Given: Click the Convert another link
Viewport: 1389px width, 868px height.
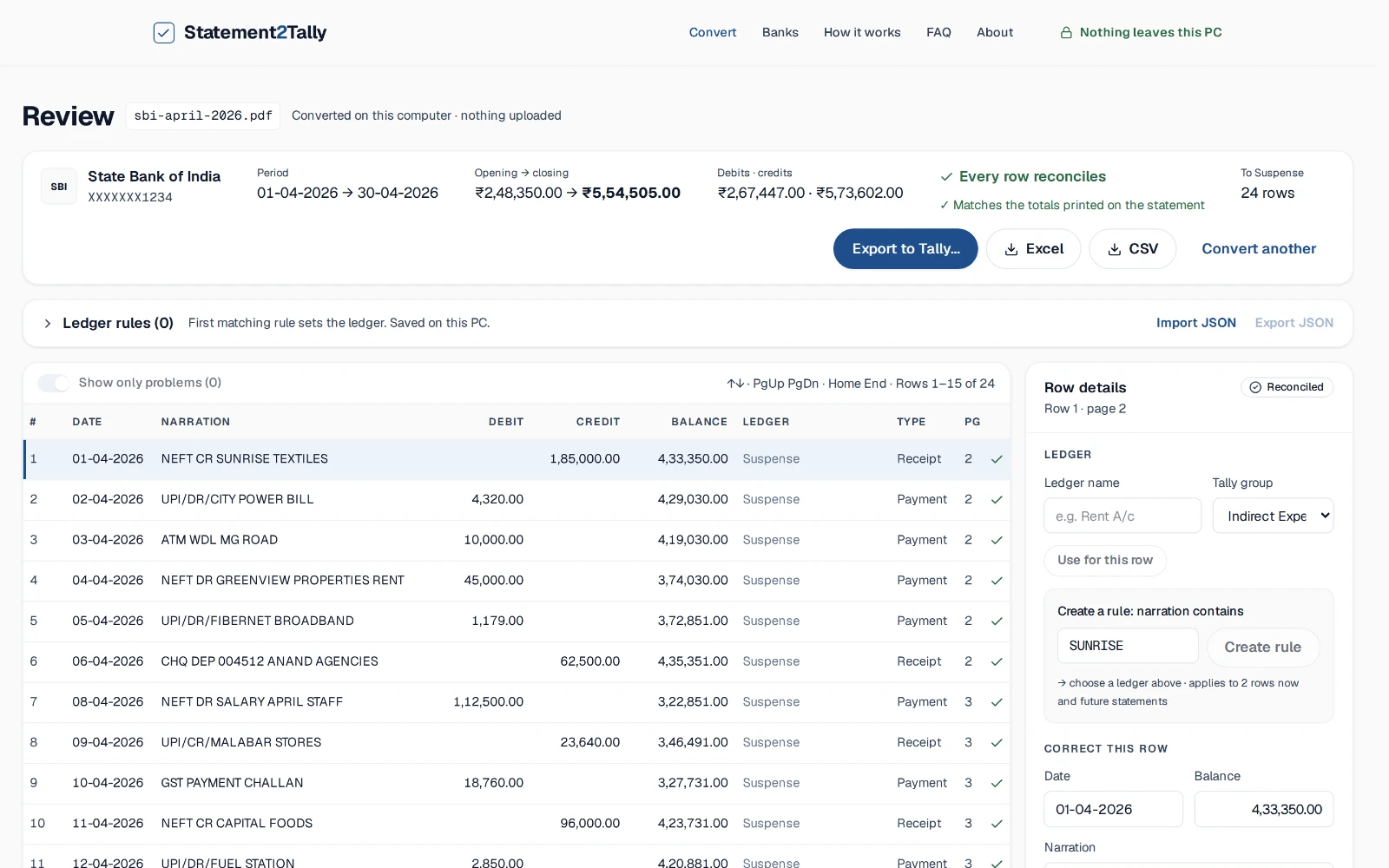Looking at the screenshot, I should click(x=1259, y=249).
